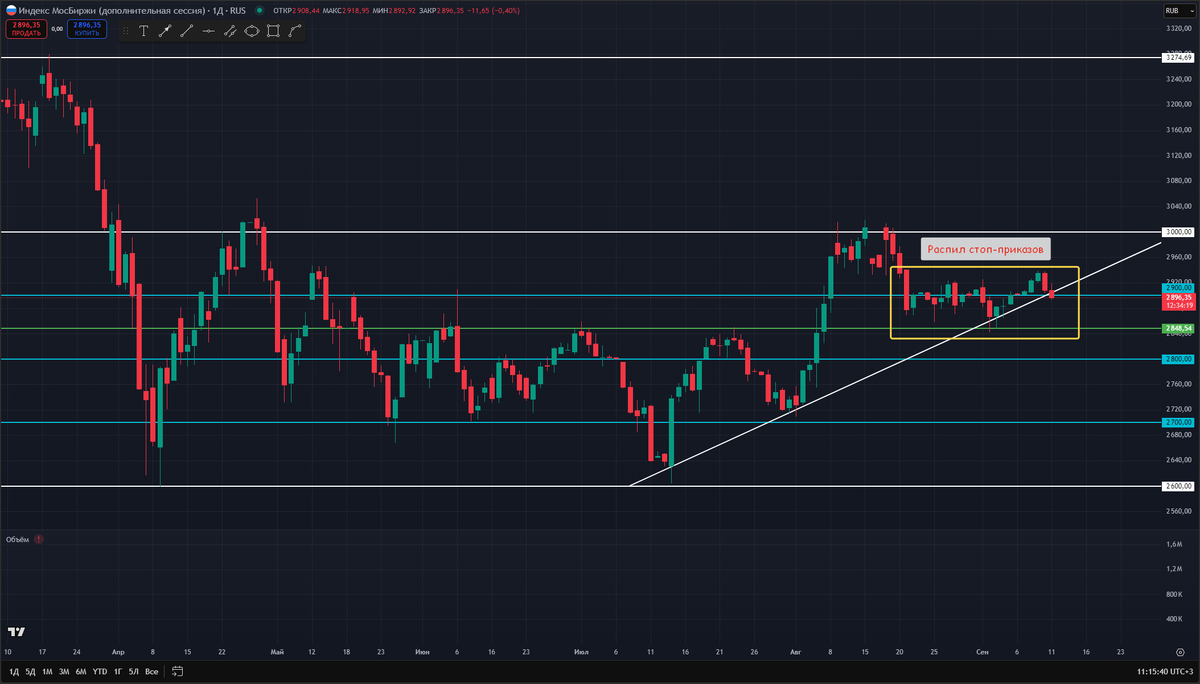Switch to the Все time range

(x=151, y=671)
